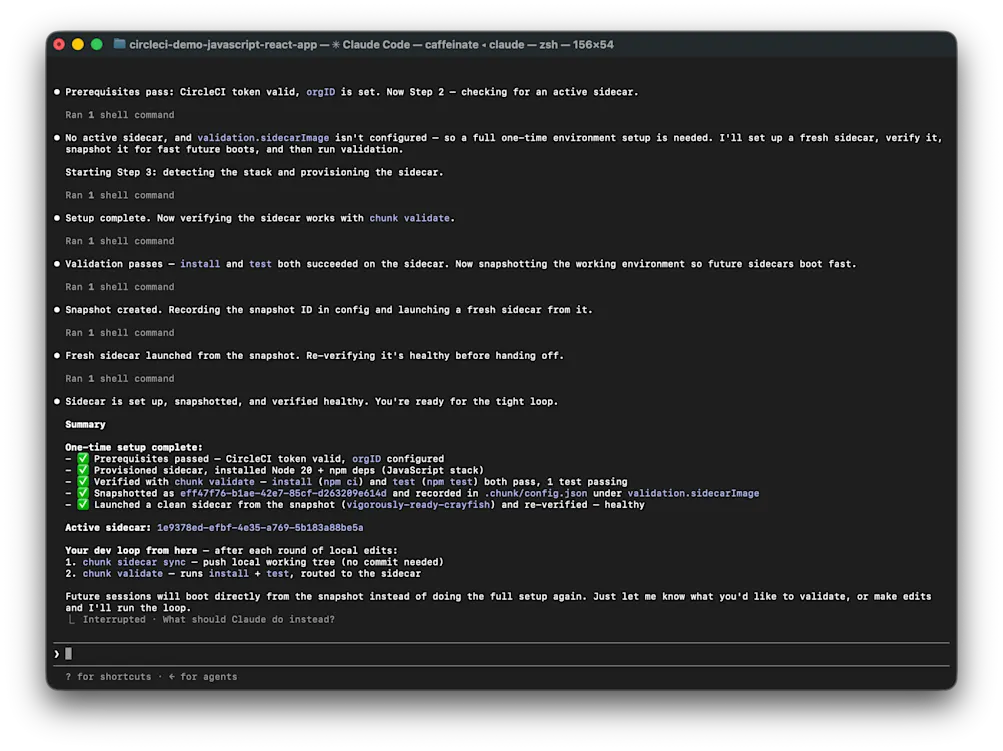1003x751 pixels.
Task: Click the green checkmark beside Launched a clean sidecar
Action: tap(83, 505)
